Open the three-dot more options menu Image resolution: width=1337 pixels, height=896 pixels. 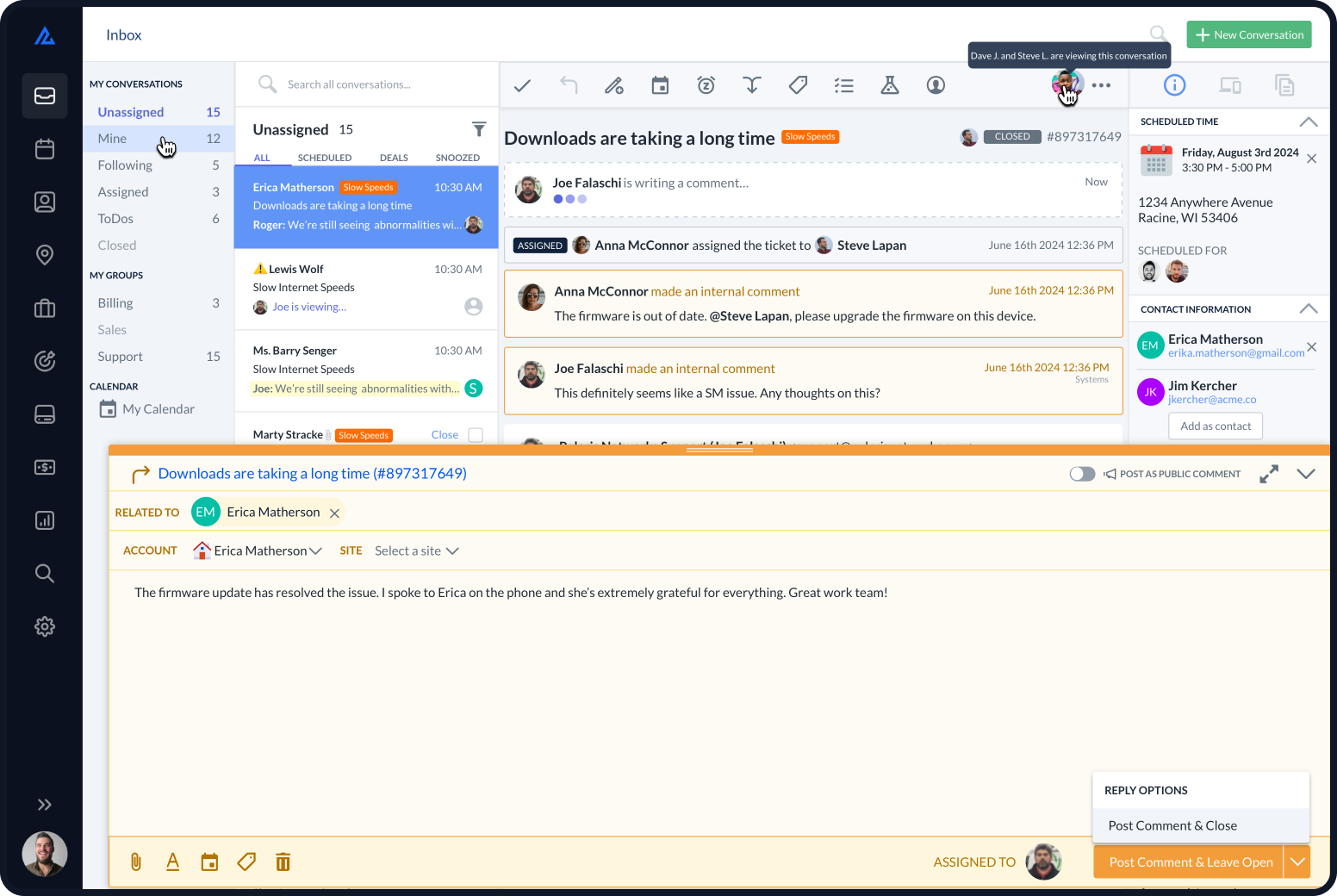(x=1102, y=85)
